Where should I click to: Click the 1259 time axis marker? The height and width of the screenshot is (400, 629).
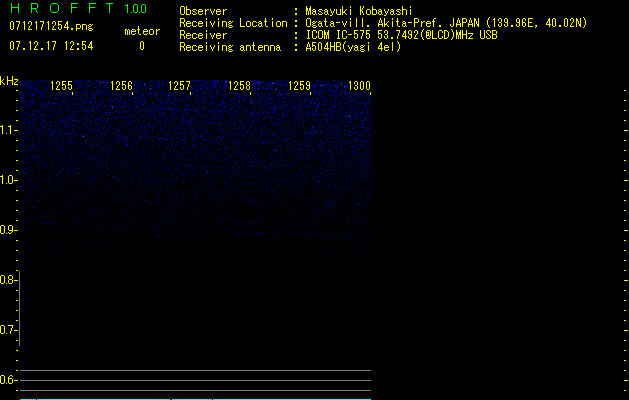coord(299,86)
